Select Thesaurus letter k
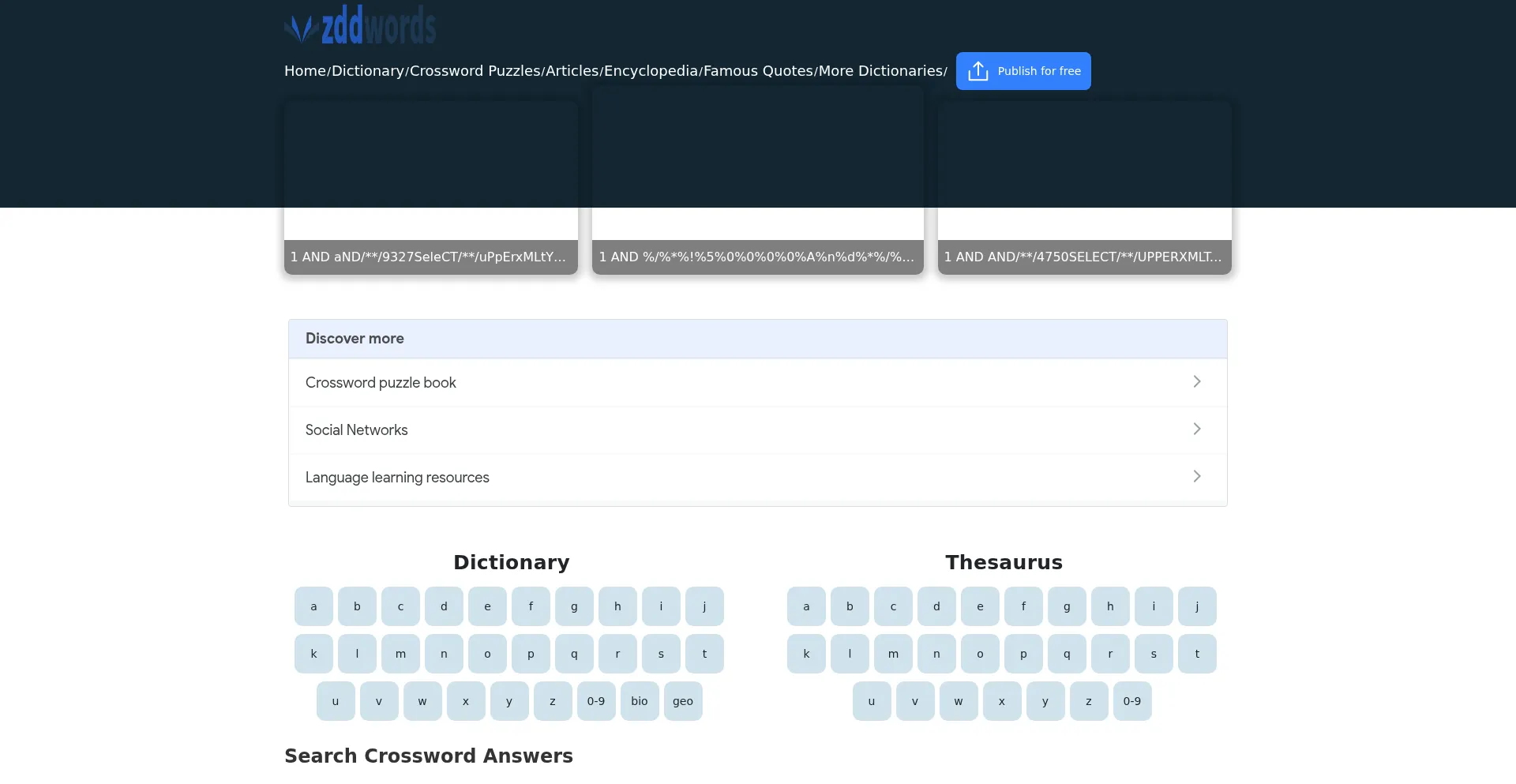The height and width of the screenshot is (784, 1516). point(806,654)
